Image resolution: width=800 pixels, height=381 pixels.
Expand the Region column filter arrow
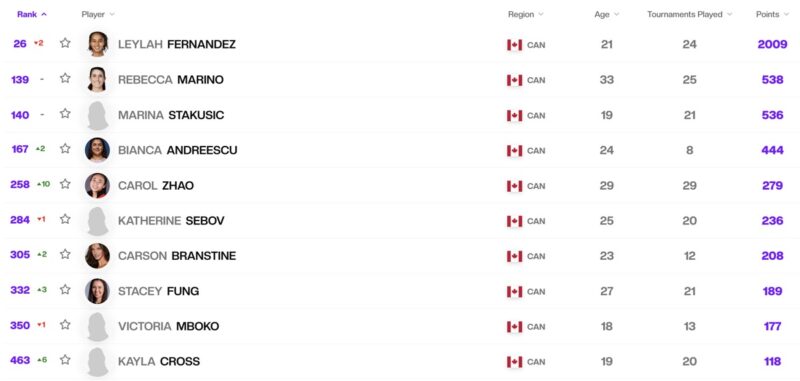[541, 14]
